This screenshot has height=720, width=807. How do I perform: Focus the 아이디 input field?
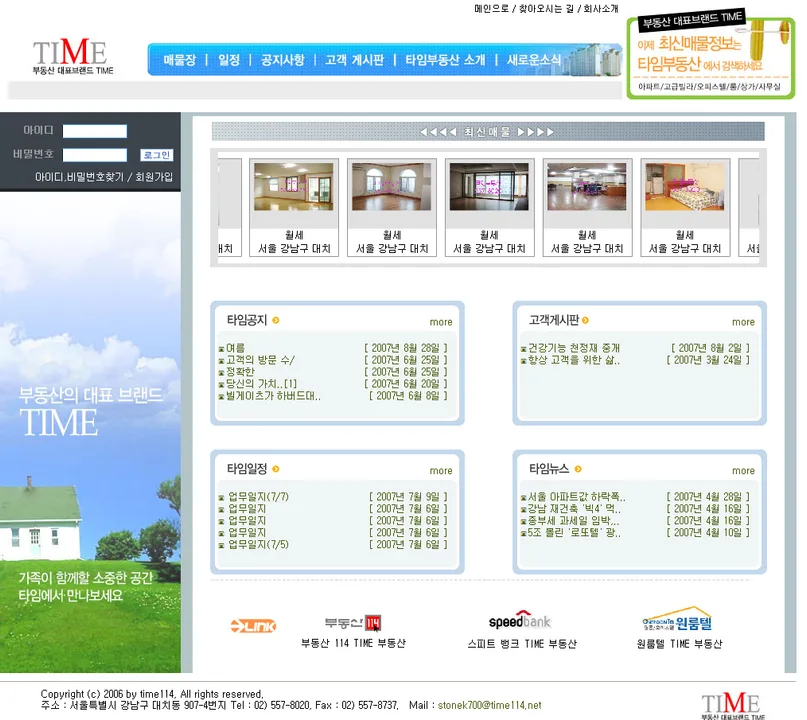(x=95, y=131)
